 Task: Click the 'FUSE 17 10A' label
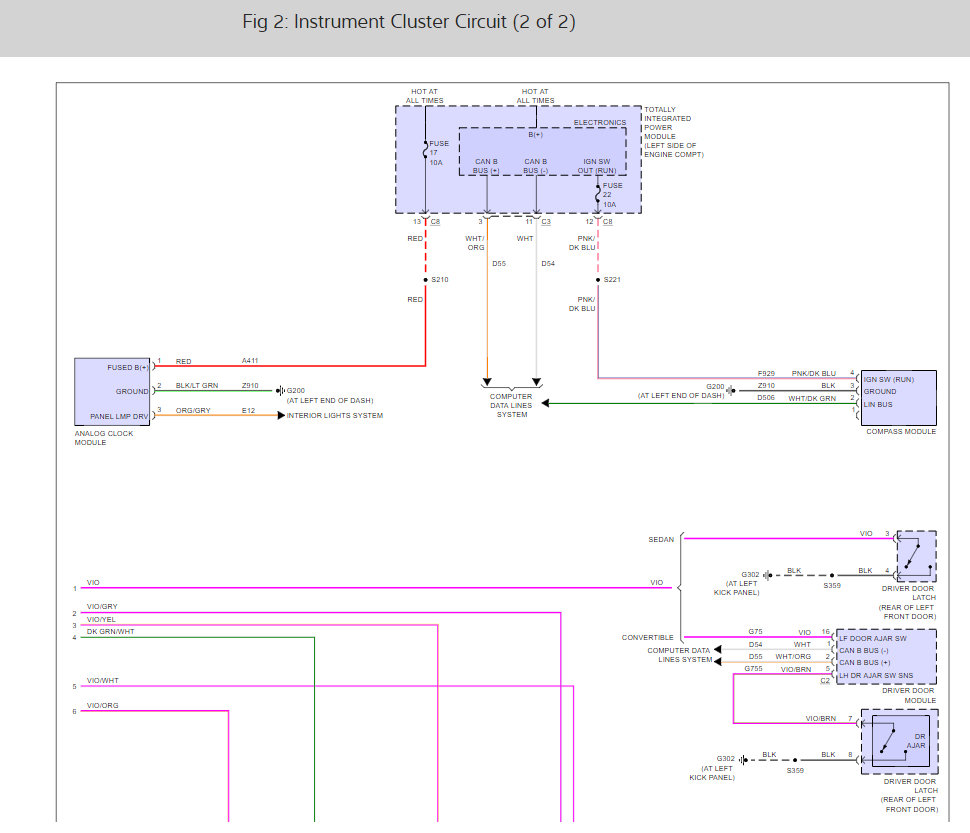tap(439, 153)
